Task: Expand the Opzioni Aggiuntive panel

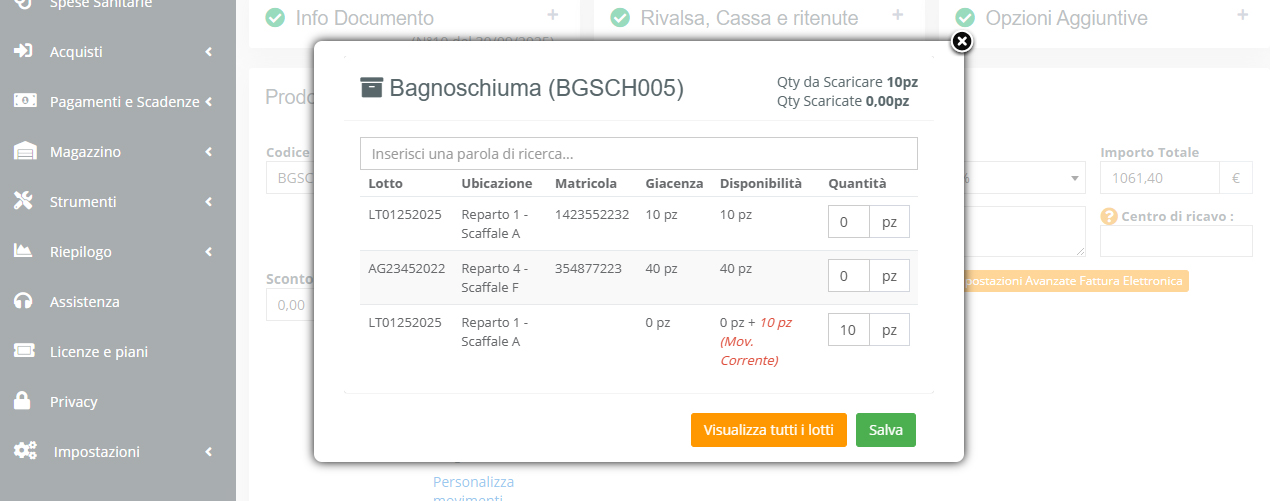Action: click(x=1242, y=15)
